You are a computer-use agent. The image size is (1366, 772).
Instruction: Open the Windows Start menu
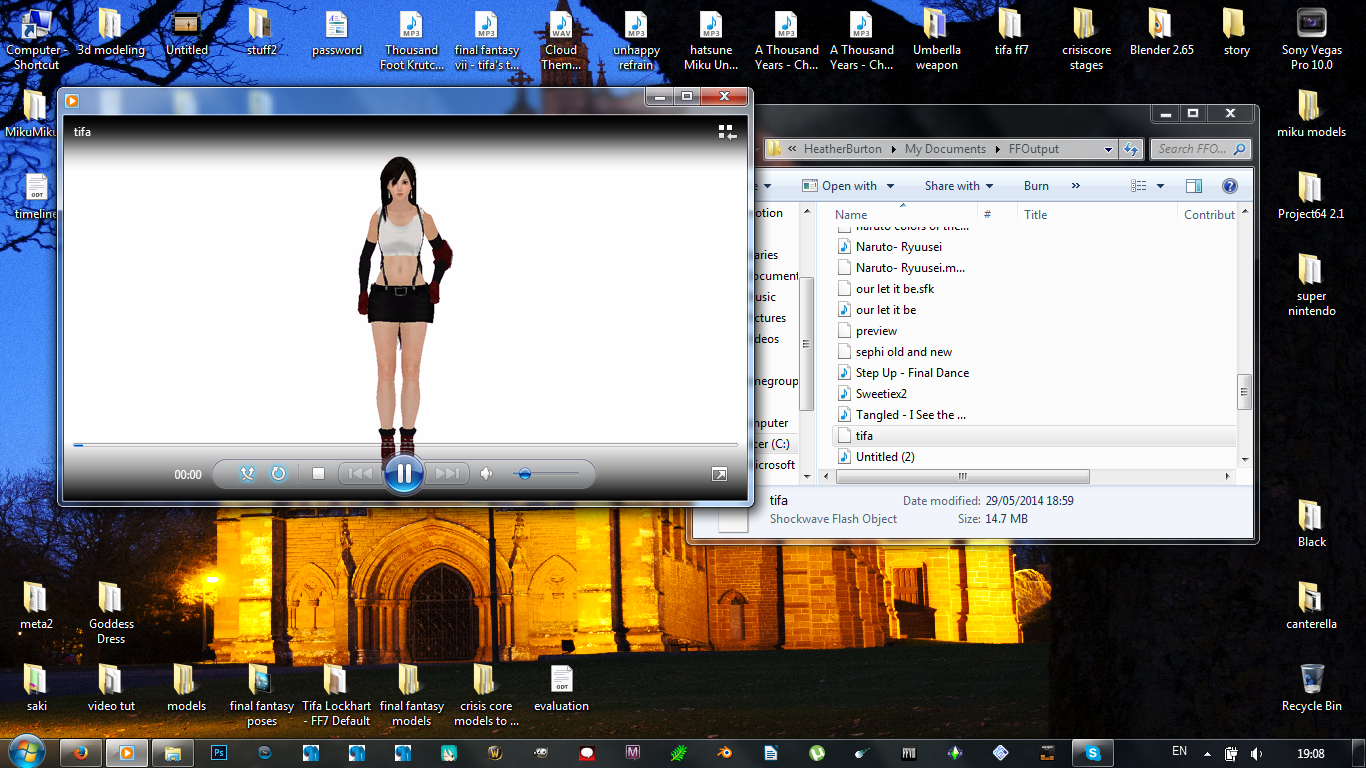[x=27, y=752]
